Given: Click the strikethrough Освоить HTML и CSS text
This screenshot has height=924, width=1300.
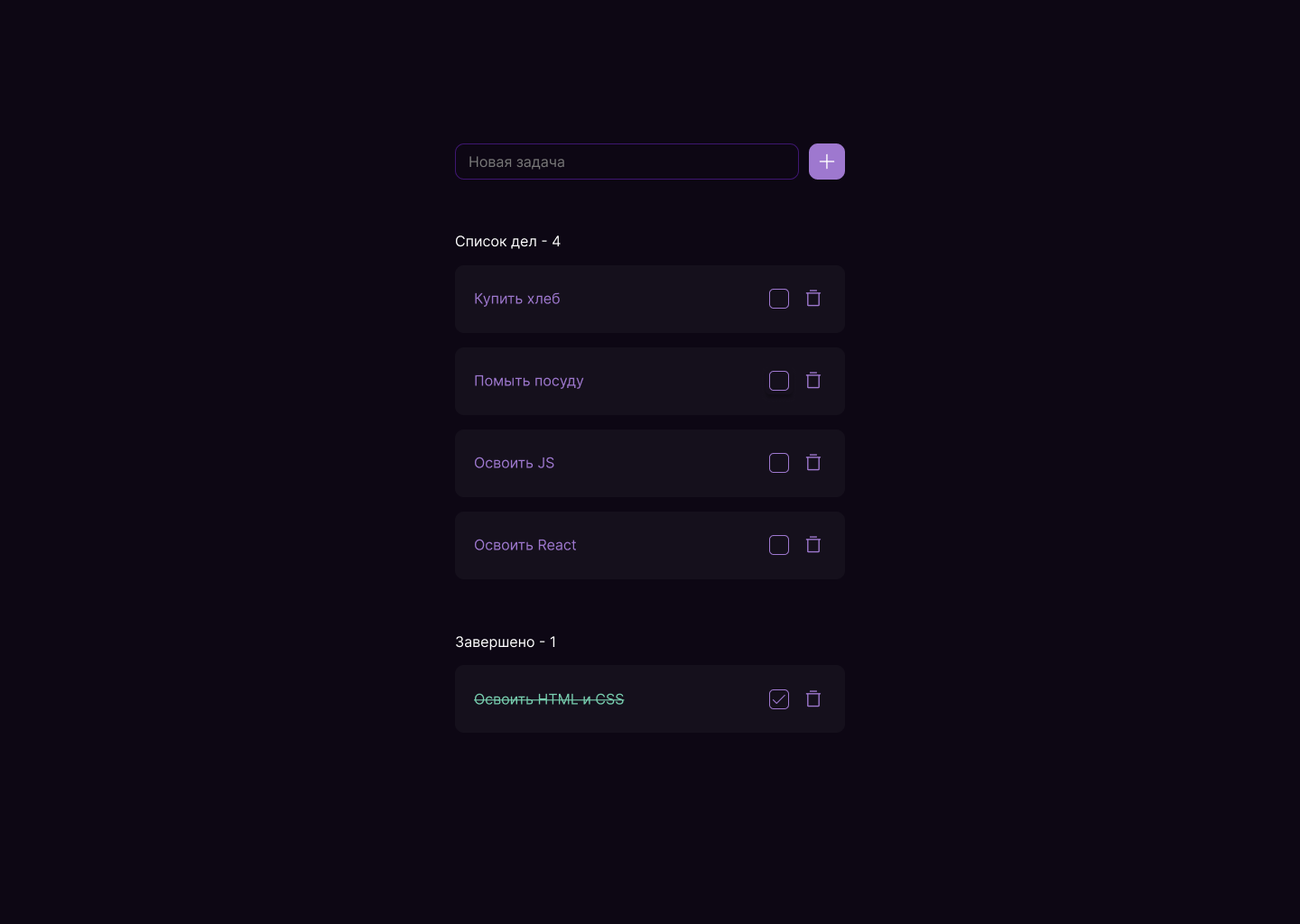Looking at the screenshot, I should pos(549,699).
